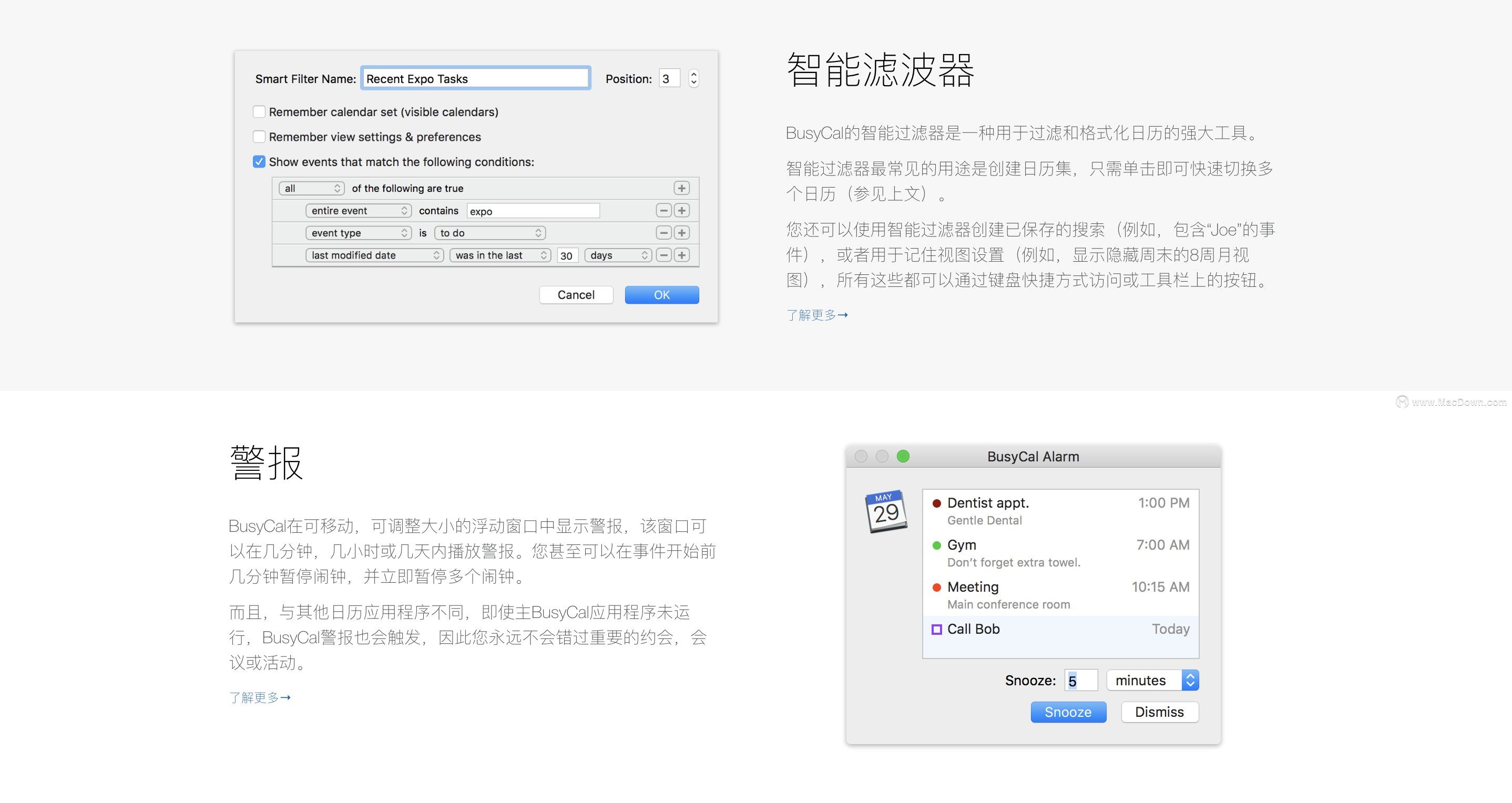
Task: Click OK in Smart Filter dialog
Action: point(661,295)
